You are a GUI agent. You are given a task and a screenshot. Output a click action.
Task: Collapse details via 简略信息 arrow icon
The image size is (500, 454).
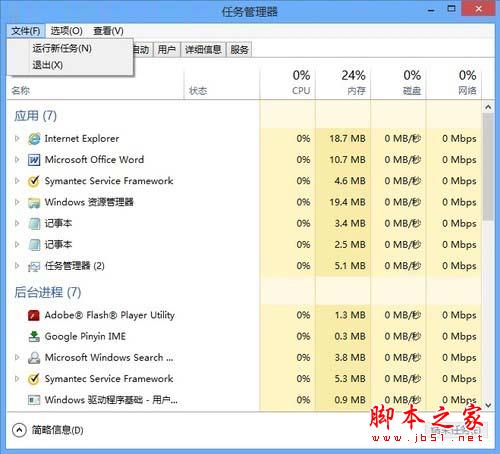pyautogui.click(x=19, y=430)
